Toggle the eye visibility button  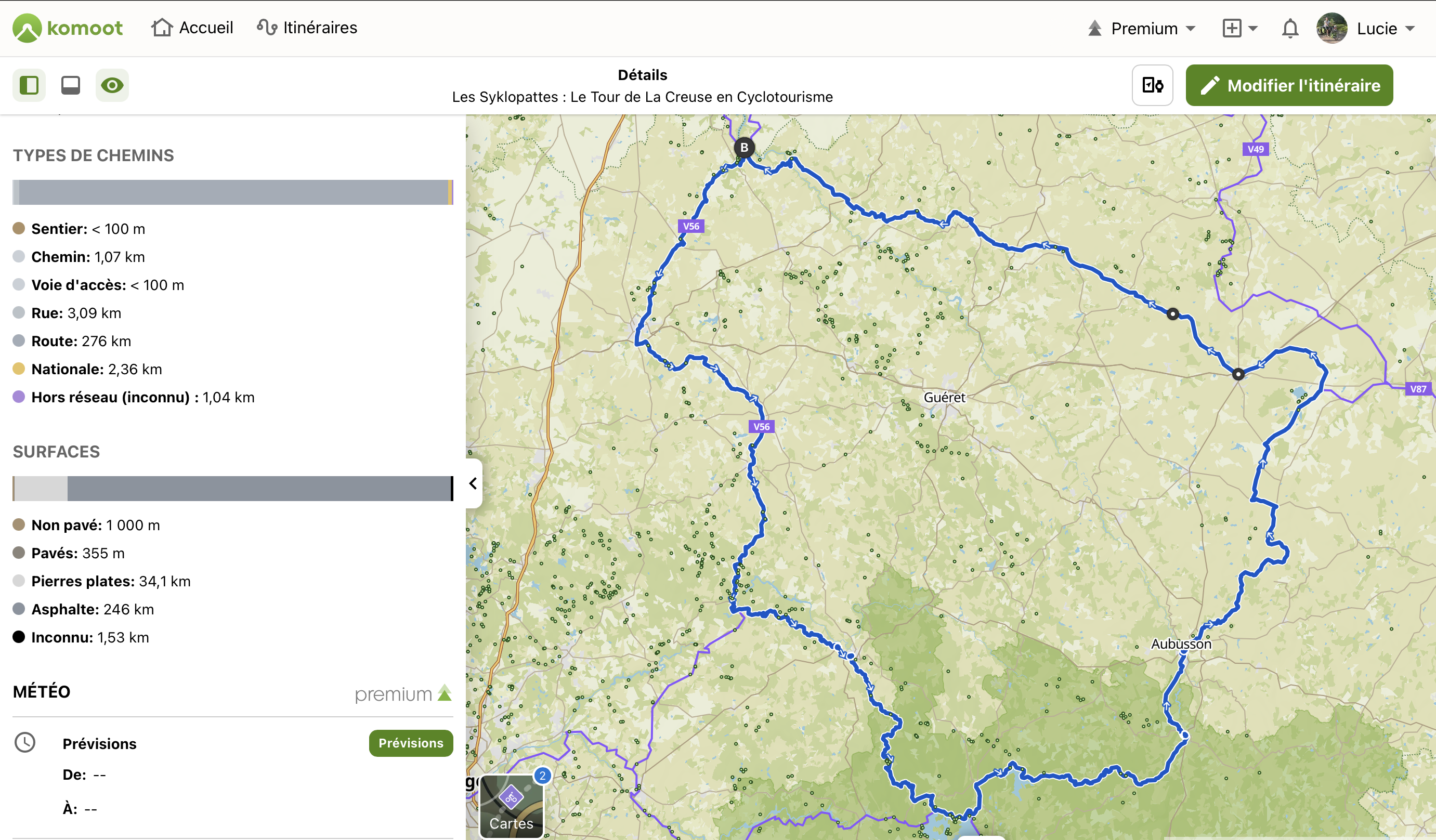click(112, 85)
